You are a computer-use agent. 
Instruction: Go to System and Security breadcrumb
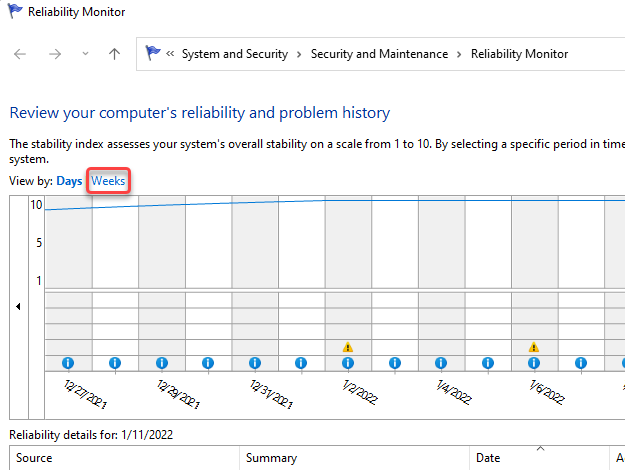point(234,54)
